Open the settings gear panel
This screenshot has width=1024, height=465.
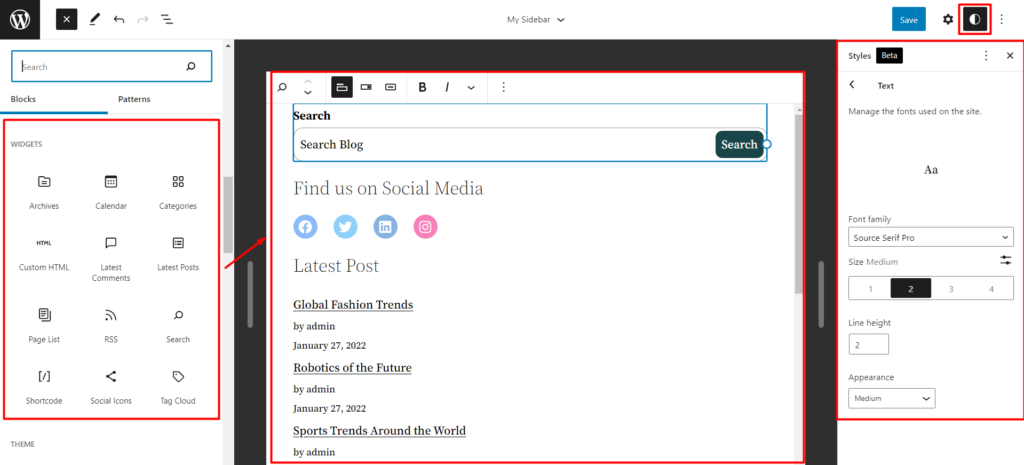click(x=948, y=19)
